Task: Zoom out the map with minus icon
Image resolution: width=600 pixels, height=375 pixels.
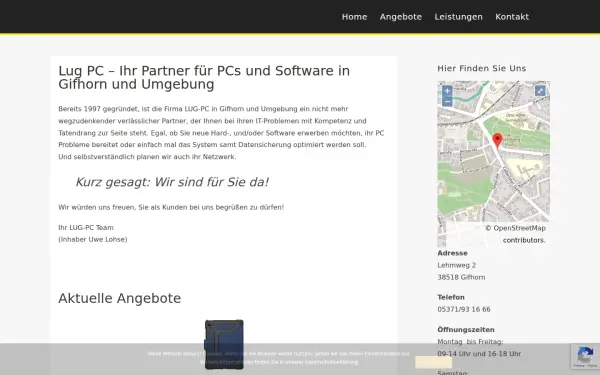Action: tap(447, 101)
